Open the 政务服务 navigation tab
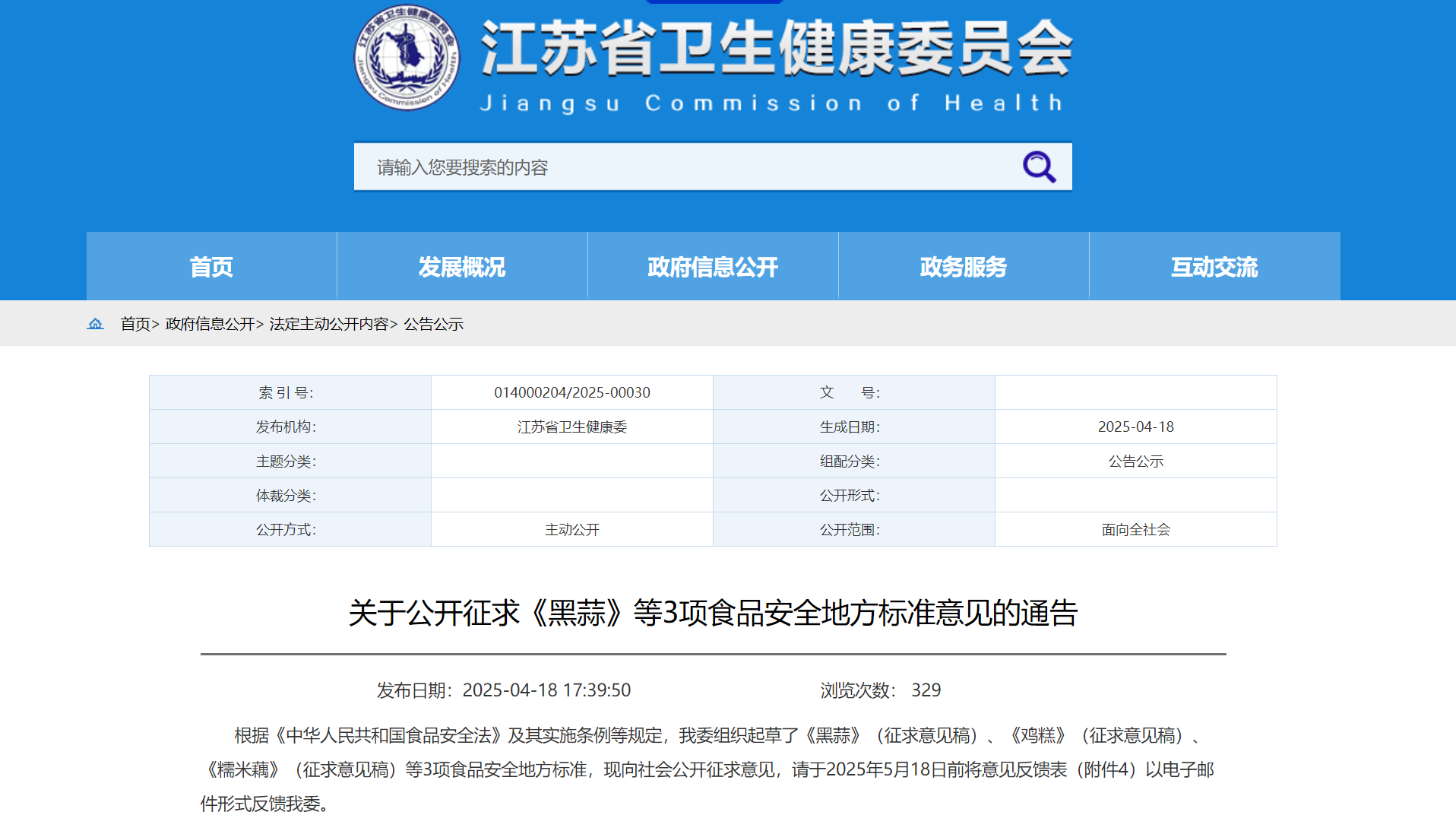1456x815 pixels. click(964, 266)
